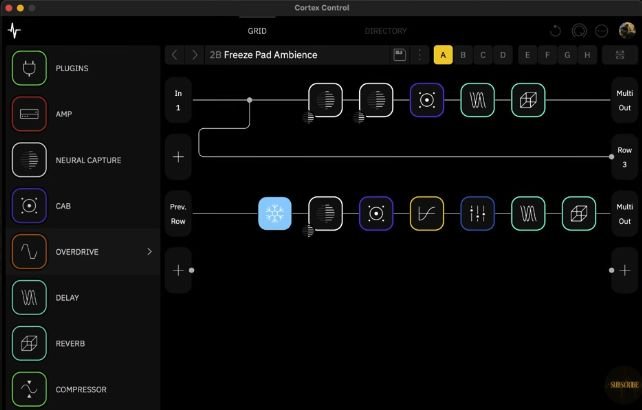Open the Prev. Row input block
Viewport: 642px width, 410px height.
(178, 213)
